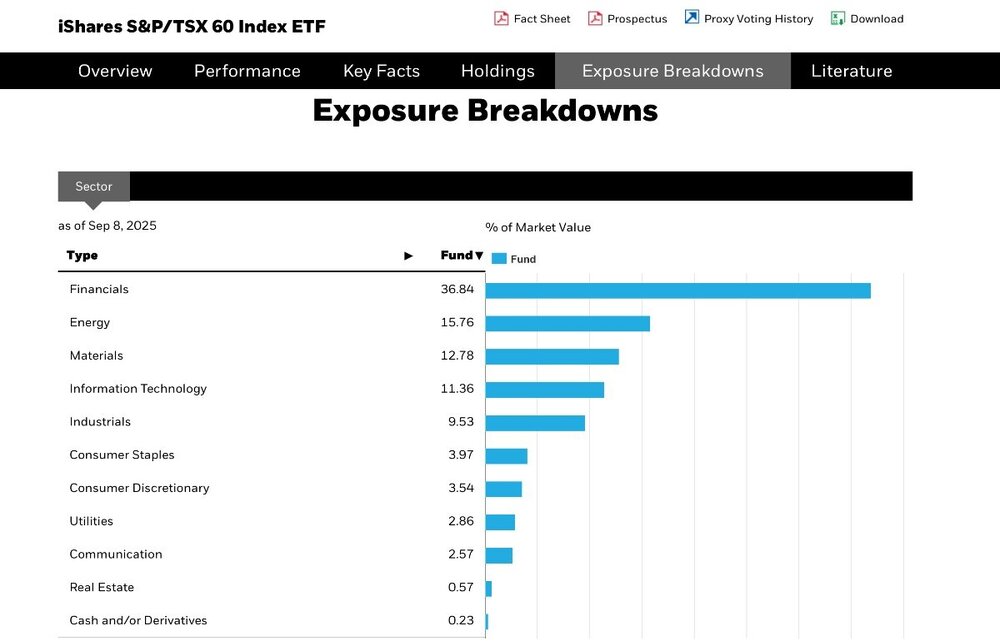Click the 11.36 fund value
This screenshot has width=1000, height=641.
tap(457, 389)
